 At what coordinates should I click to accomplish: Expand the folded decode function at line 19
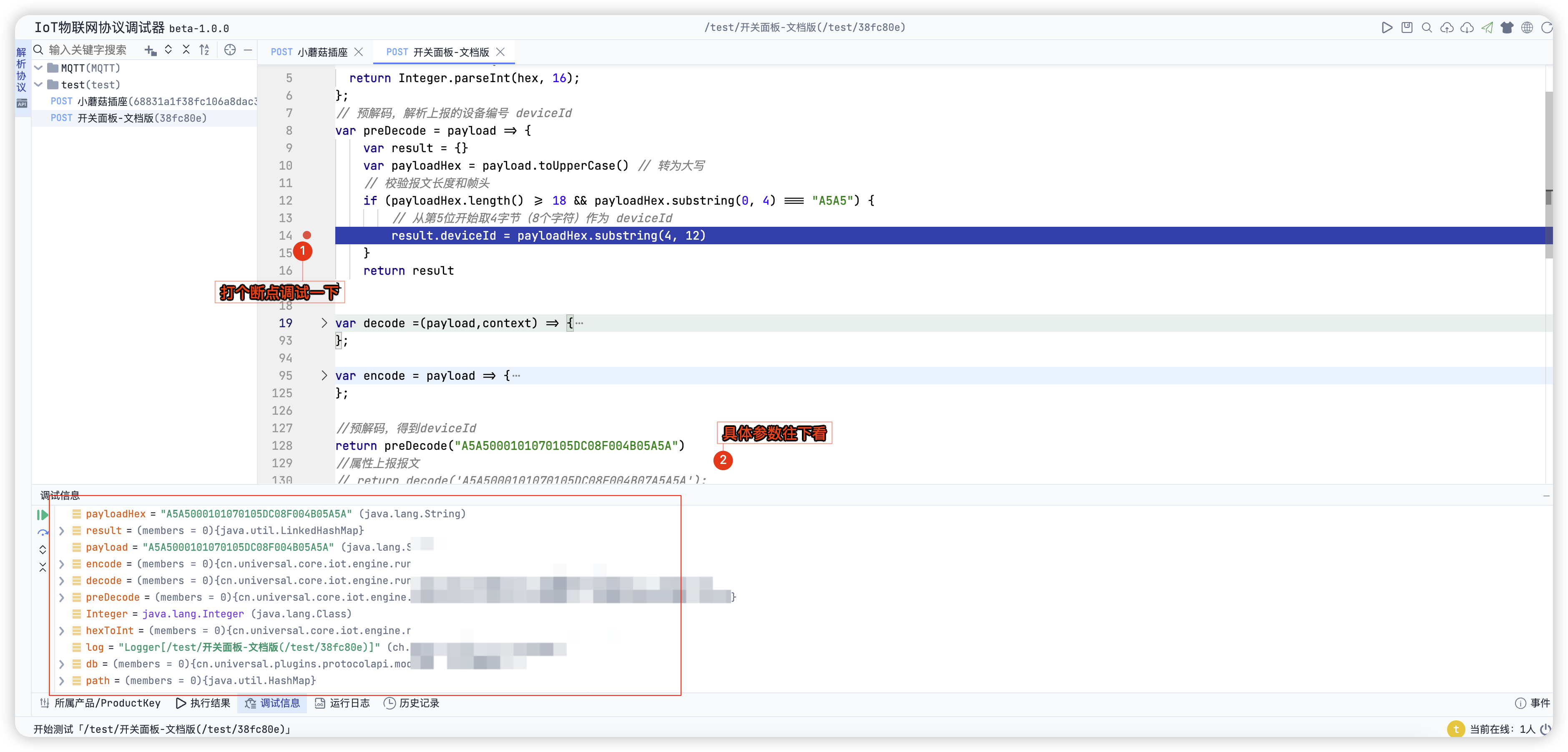click(324, 323)
